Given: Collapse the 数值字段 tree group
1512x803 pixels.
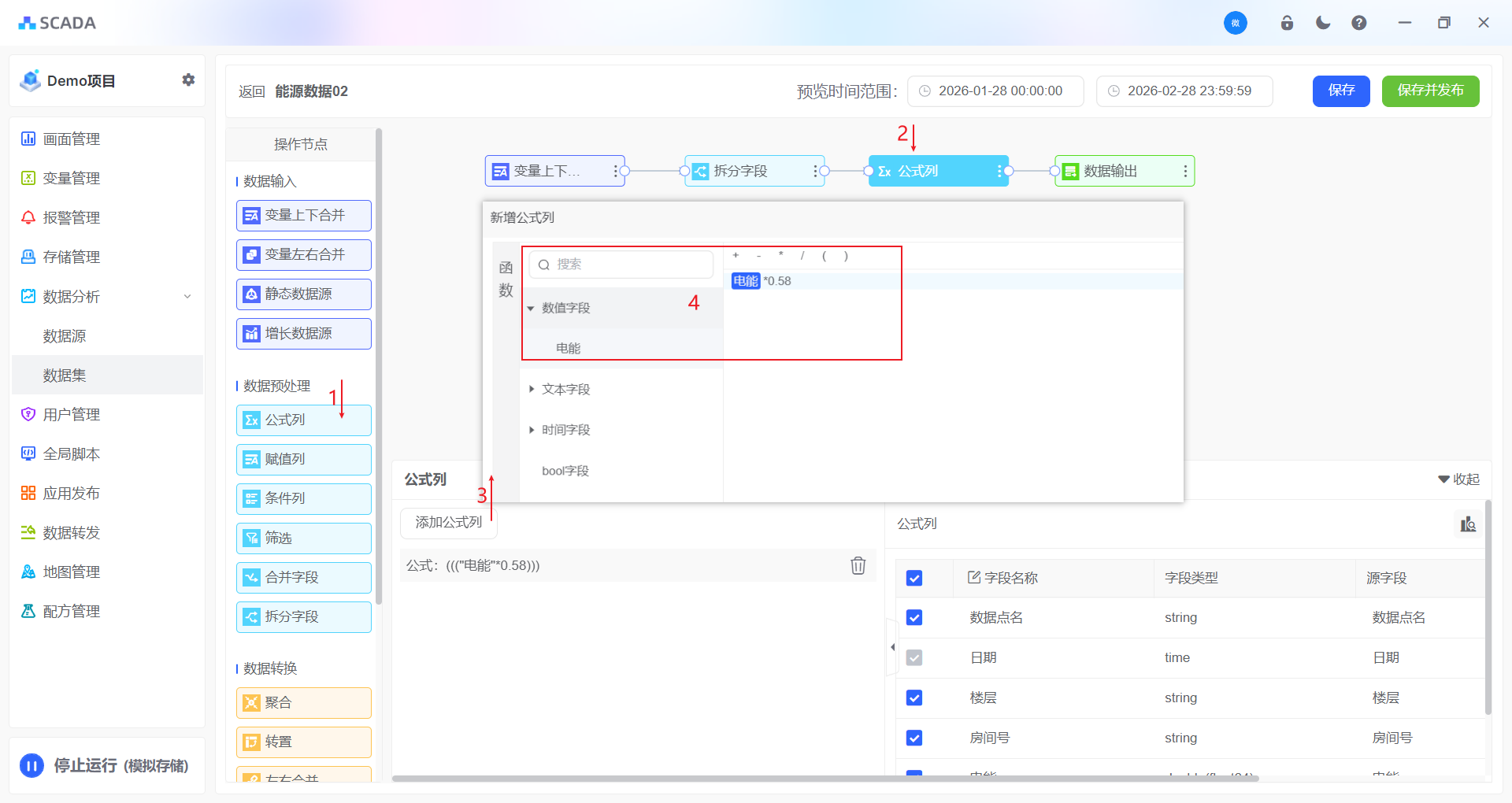Looking at the screenshot, I should click(531, 308).
